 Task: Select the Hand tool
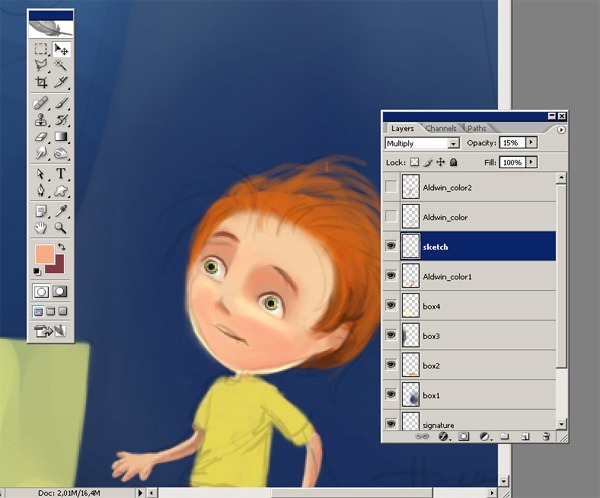tap(41, 228)
